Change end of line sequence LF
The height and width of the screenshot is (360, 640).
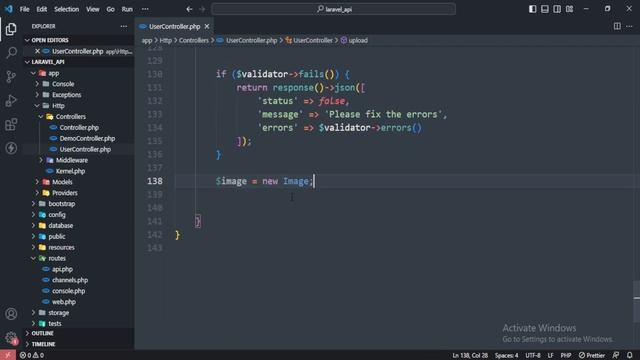pos(551,356)
